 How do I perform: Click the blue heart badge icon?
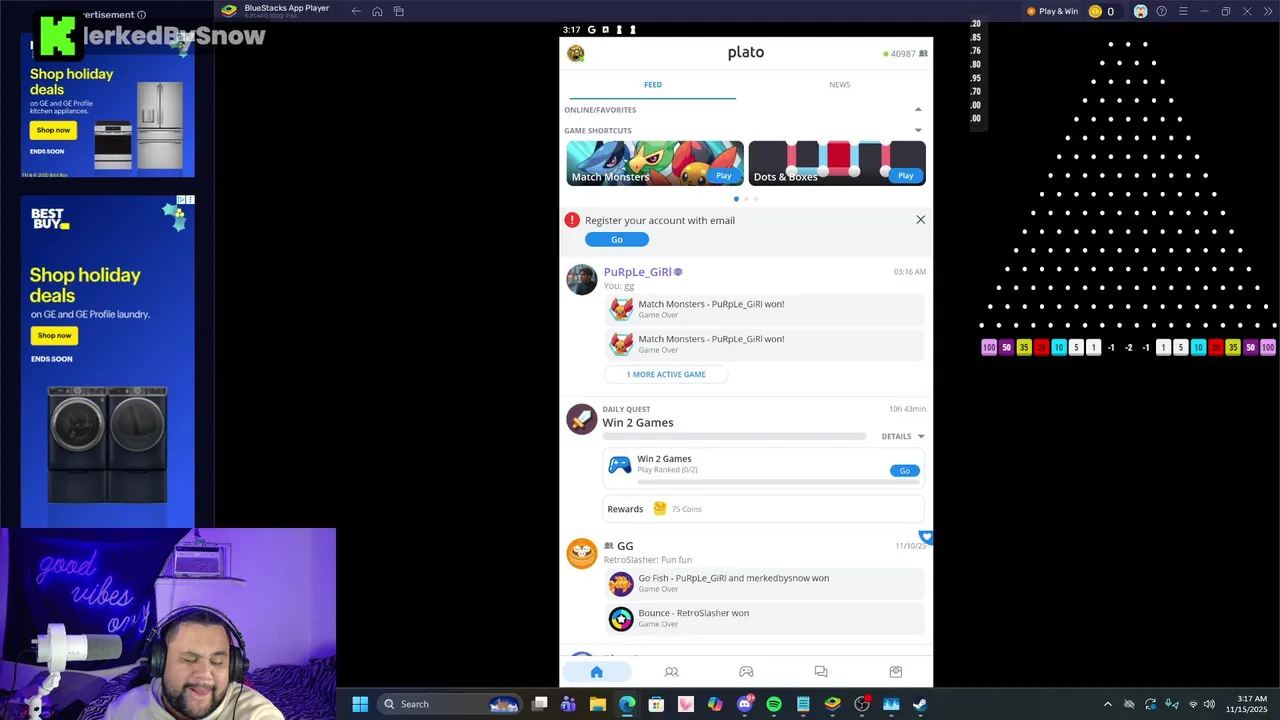coord(926,537)
